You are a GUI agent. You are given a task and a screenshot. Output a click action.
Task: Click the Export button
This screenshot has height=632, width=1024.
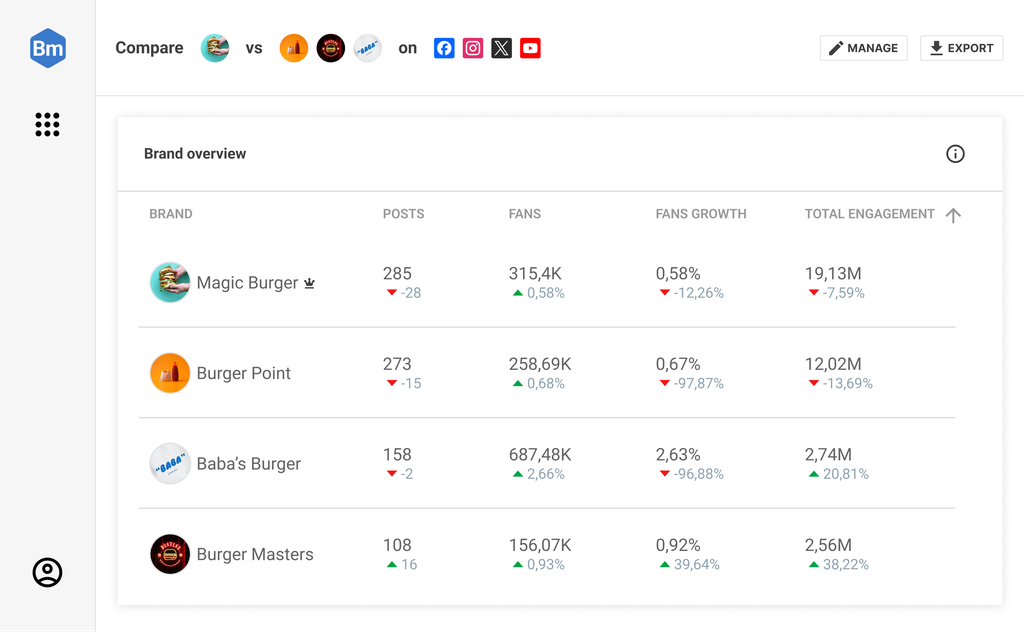(x=961, y=48)
